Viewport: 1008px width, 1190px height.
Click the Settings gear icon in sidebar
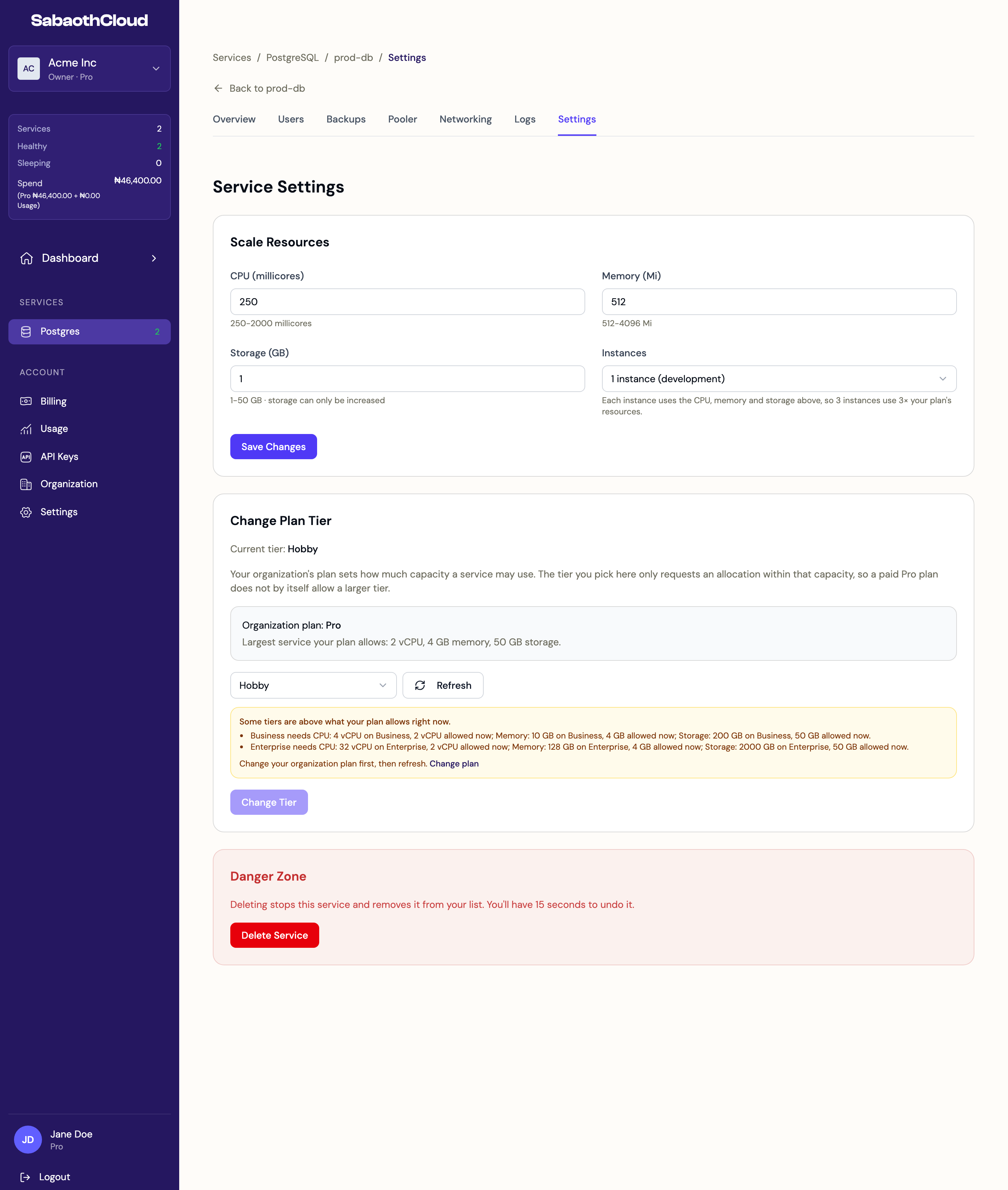26,512
